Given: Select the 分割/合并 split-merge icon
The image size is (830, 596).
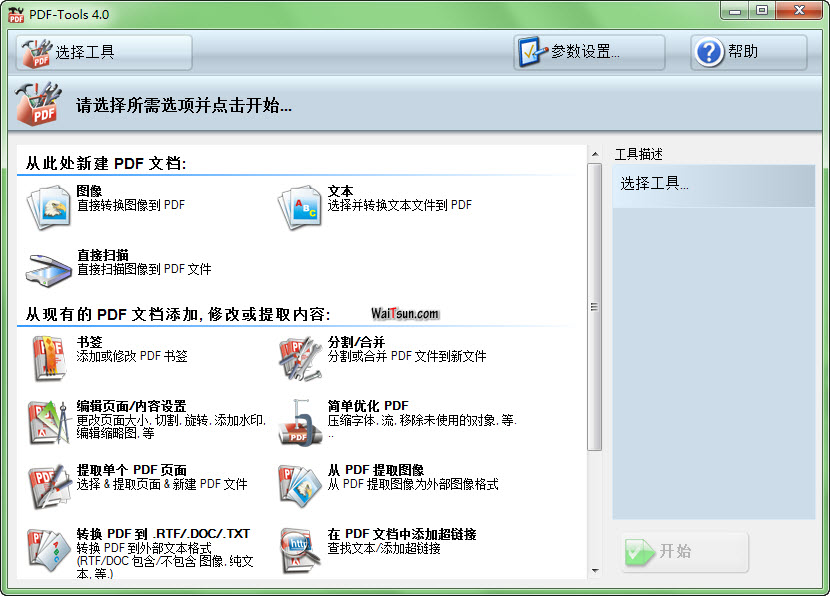Looking at the screenshot, I should tap(299, 357).
